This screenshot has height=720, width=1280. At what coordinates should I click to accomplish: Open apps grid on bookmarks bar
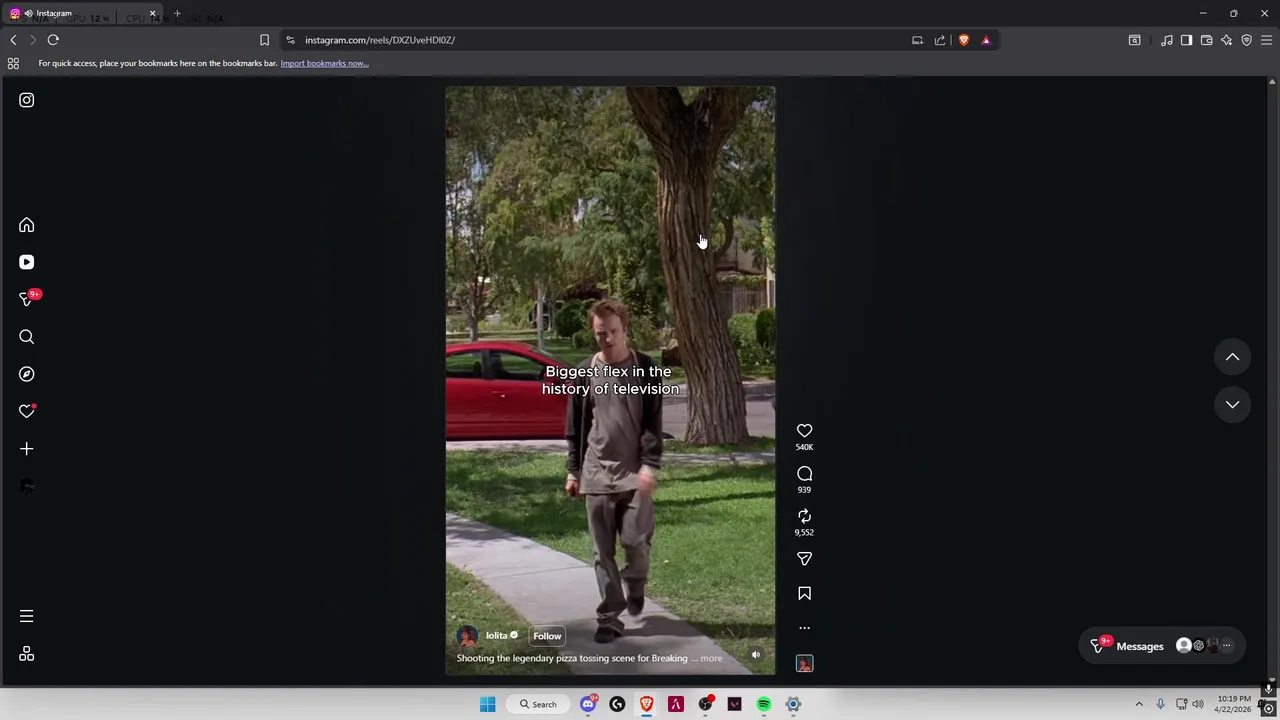tap(13, 63)
